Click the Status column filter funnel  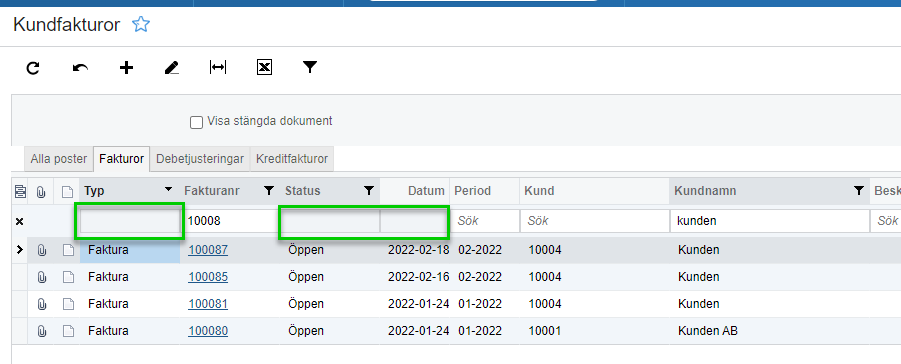click(x=369, y=191)
